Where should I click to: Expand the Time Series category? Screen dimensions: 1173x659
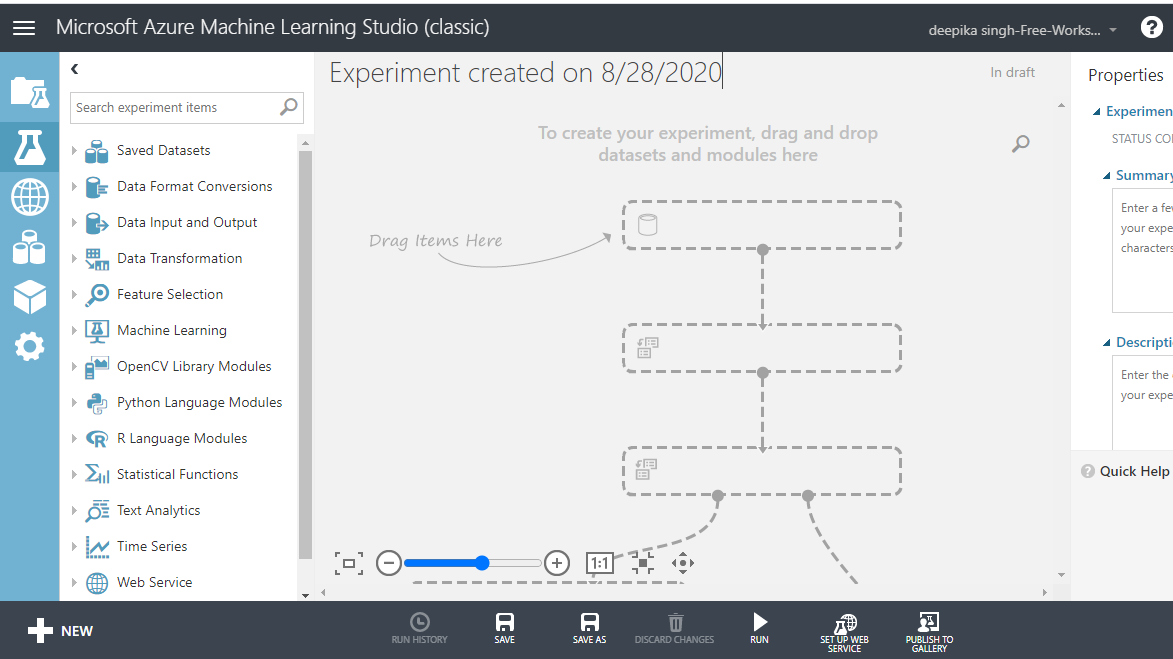74,546
